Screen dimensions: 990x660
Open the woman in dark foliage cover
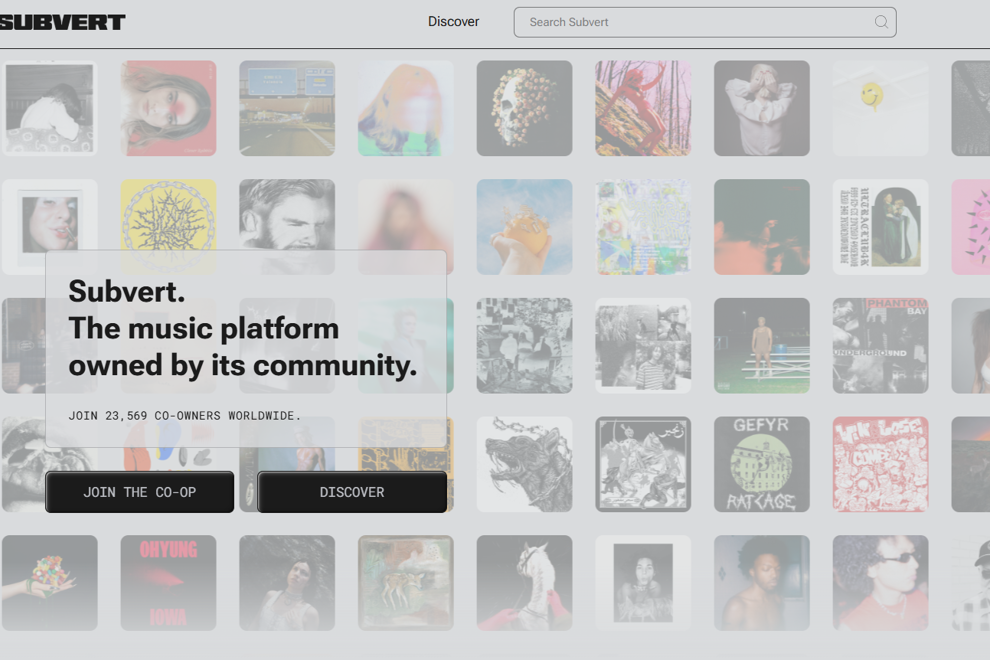point(287,583)
